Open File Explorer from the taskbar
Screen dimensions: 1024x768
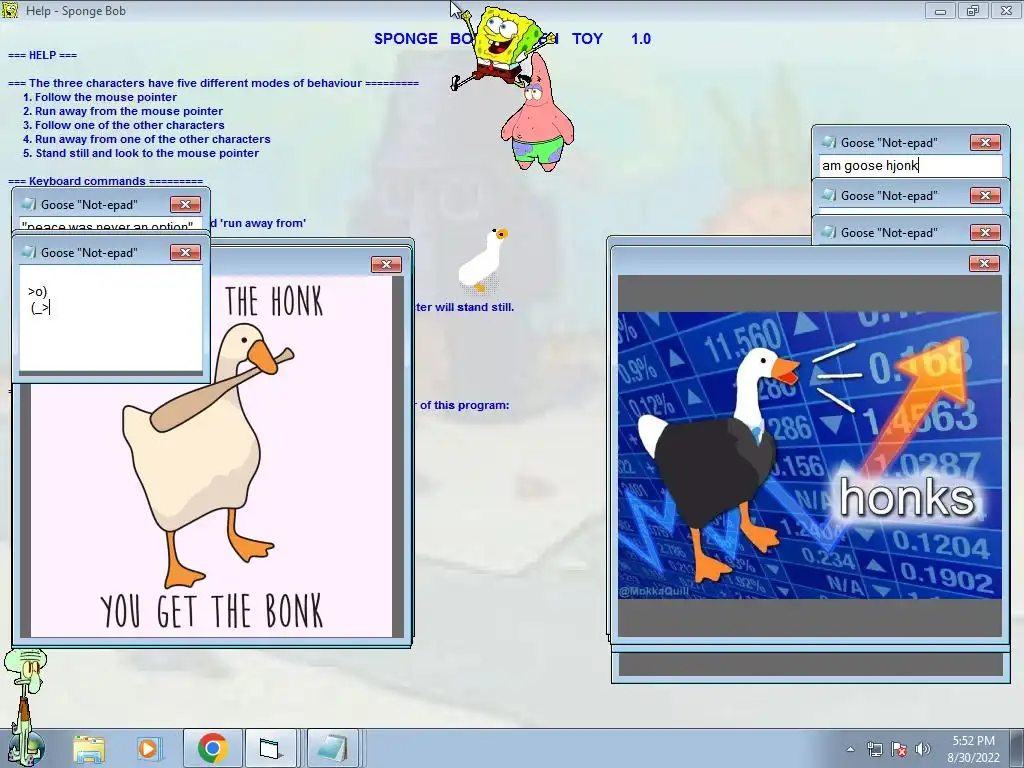pyautogui.click(x=89, y=748)
